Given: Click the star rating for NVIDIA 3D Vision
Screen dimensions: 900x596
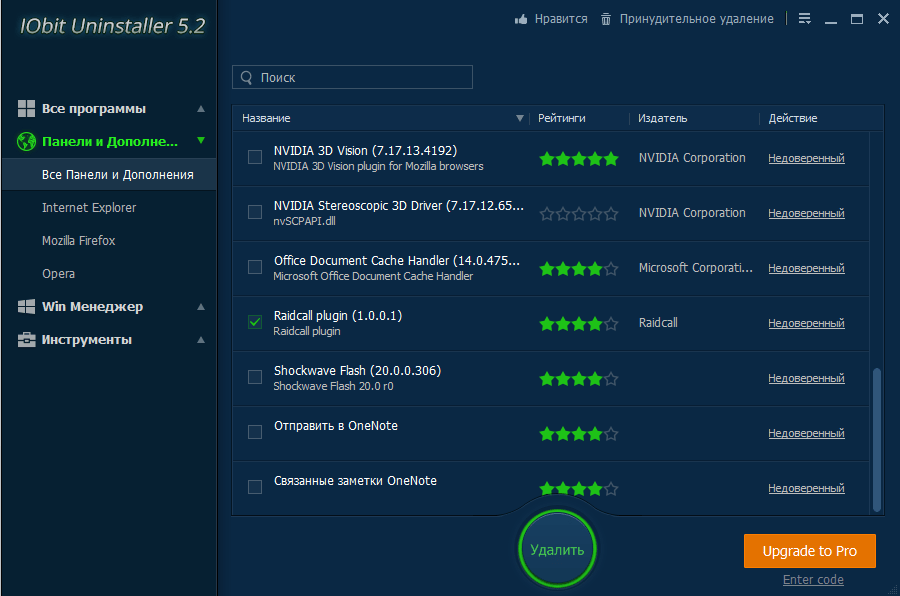Looking at the screenshot, I should (x=579, y=158).
